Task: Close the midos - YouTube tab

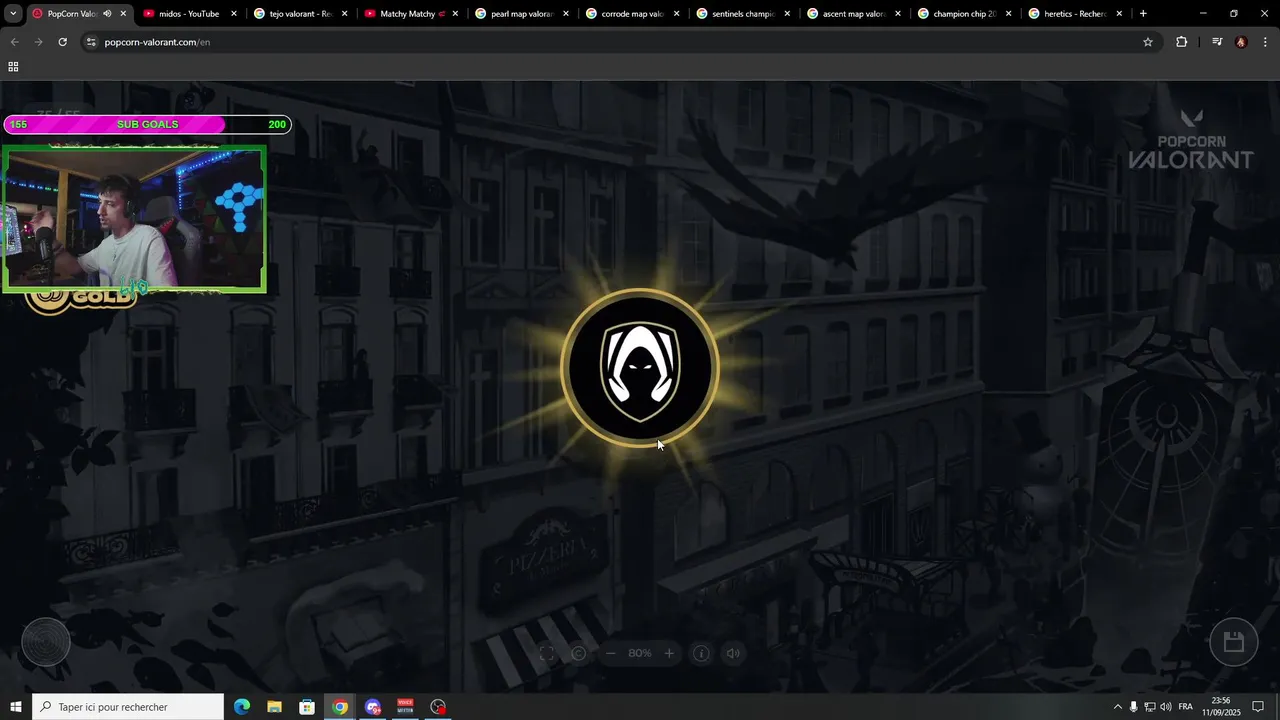Action: tap(234, 14)
